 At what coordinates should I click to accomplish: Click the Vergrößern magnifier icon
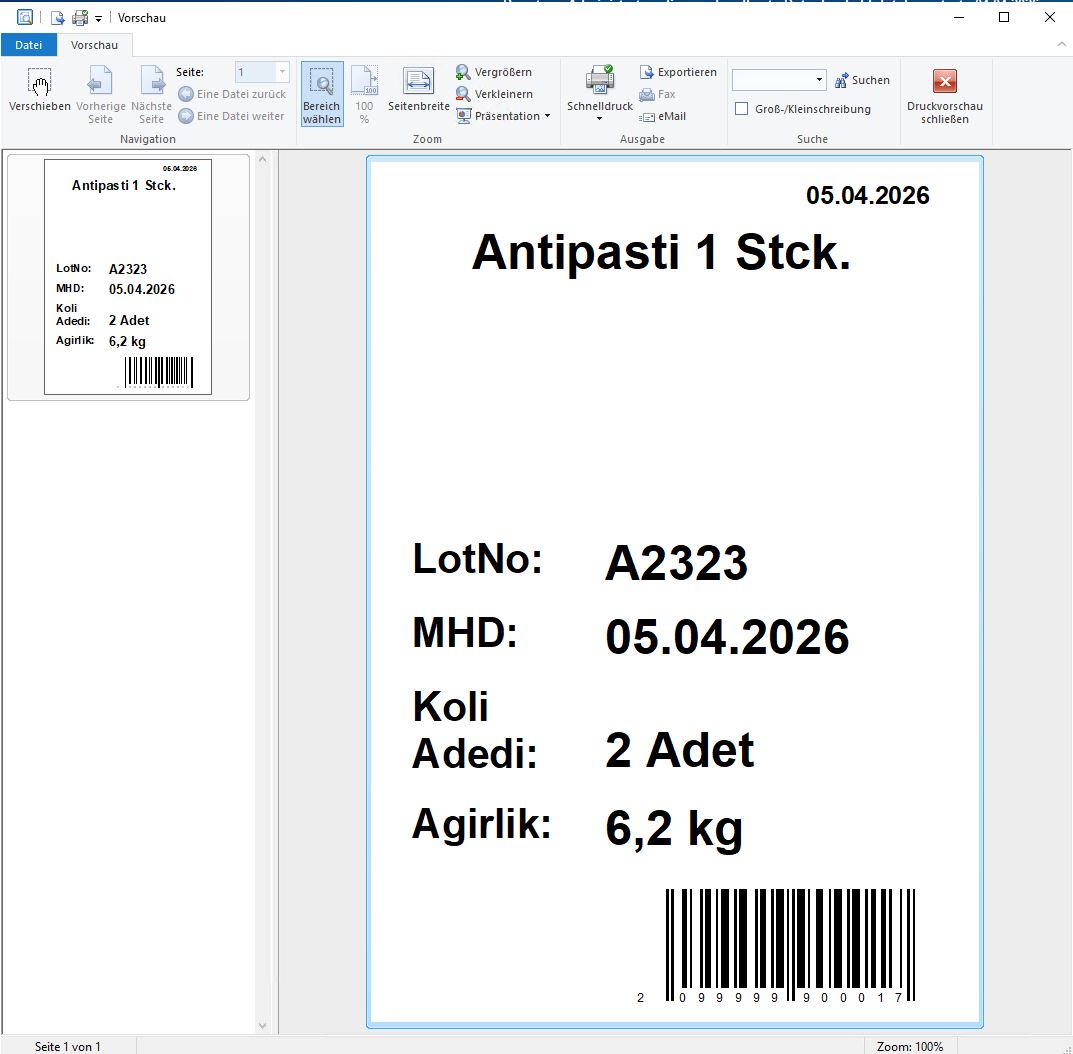463,72
